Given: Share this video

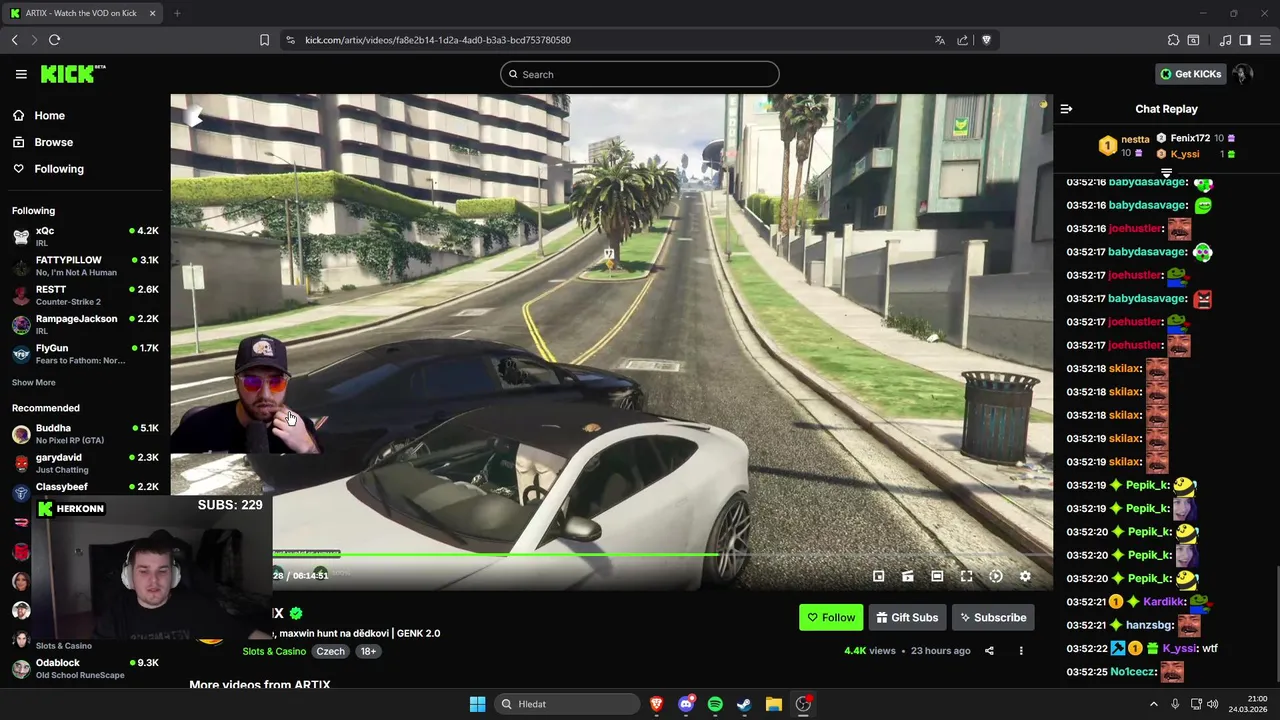Looking at the screenshot, I should (x=989, y=651).
